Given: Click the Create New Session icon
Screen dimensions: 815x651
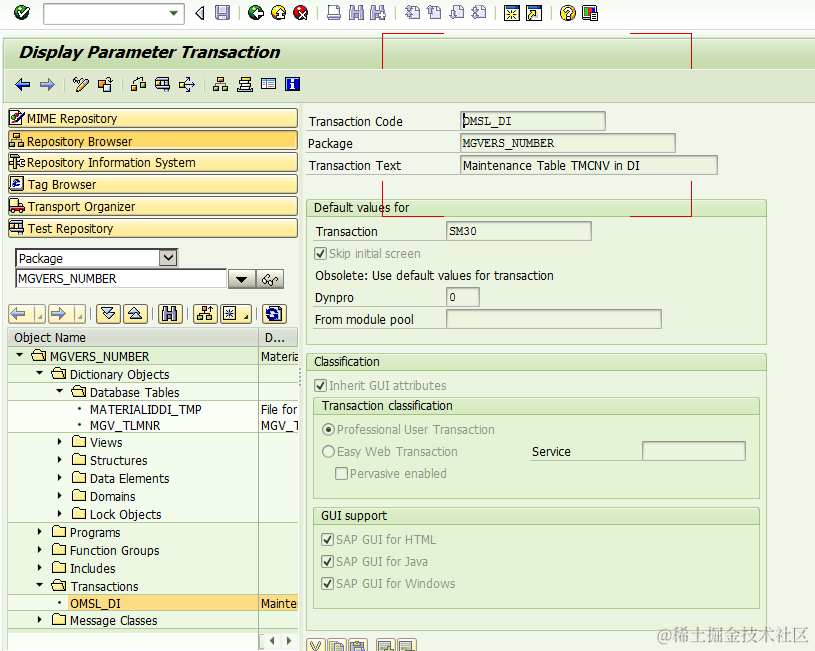Looking at the screenshot, I should coord(511,12).
